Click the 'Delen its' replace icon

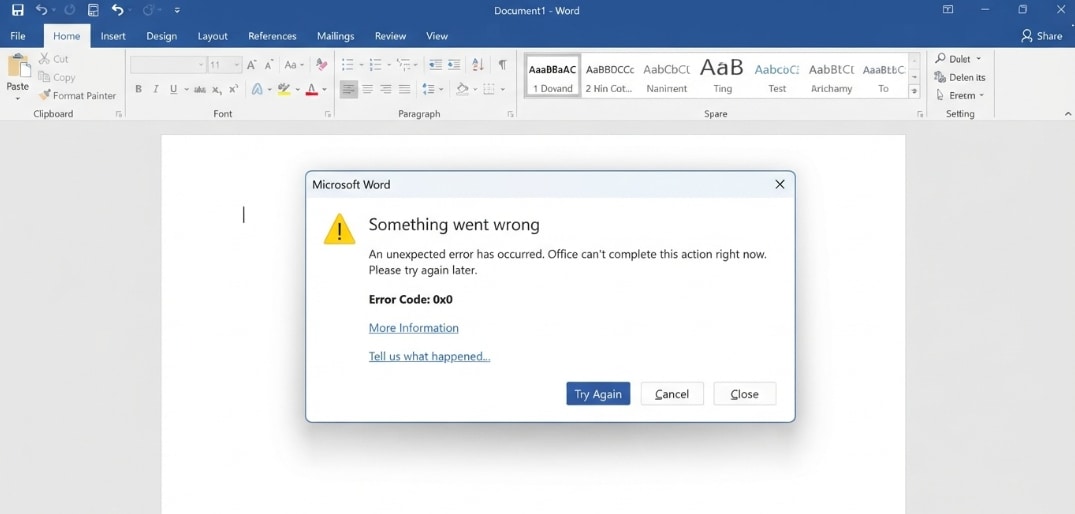pyautogui.click(x=940, y=77)
